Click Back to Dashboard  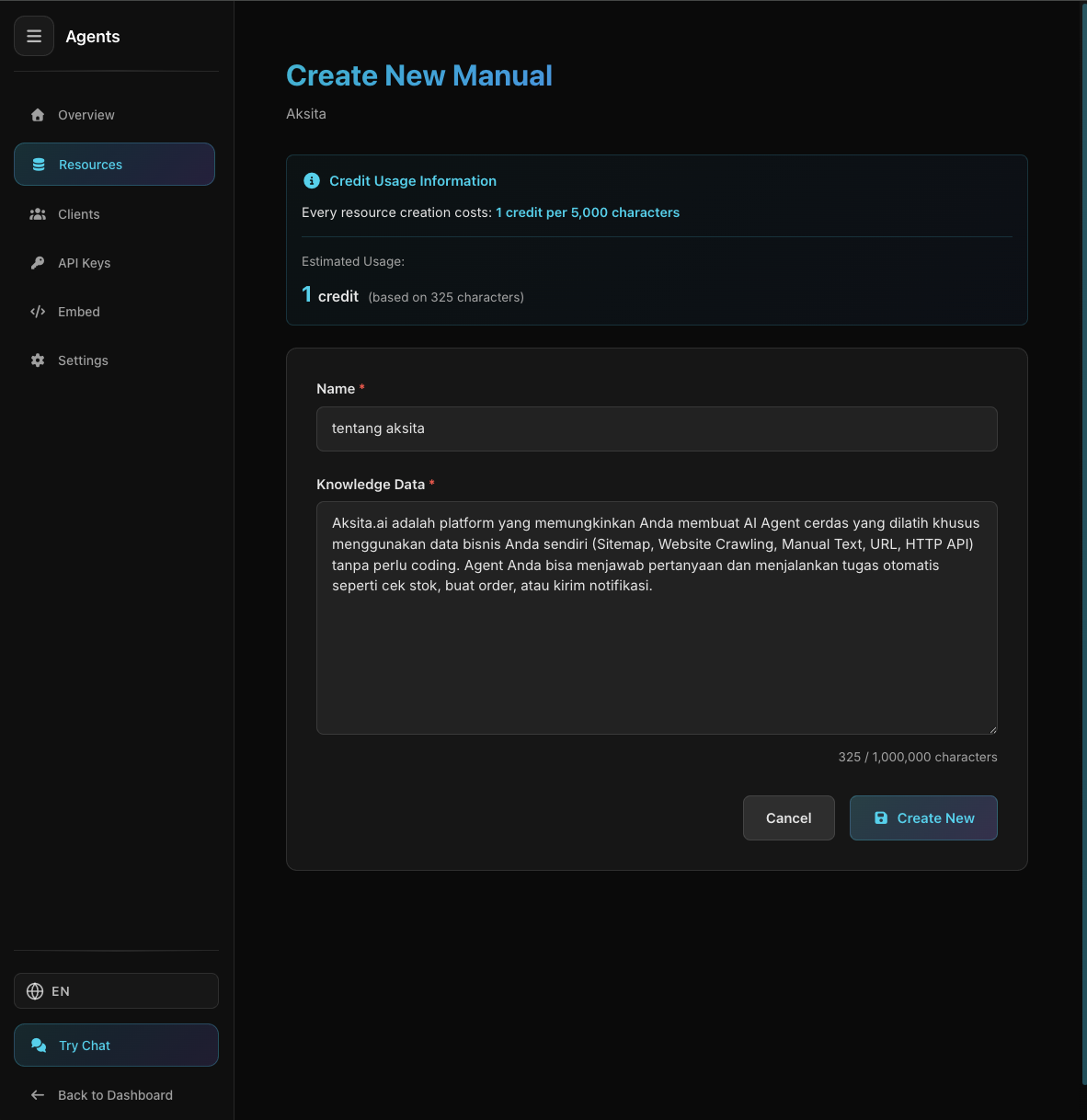click(115, 1094)
